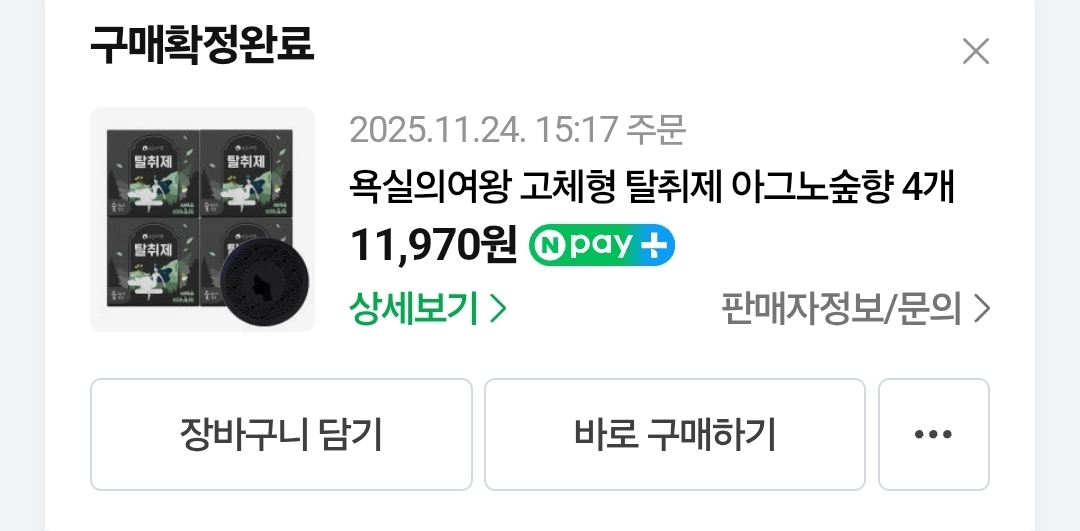Viewport: 1080px width, 531px height.
Task: Tap the round black deodorizer disc image
Action: [264, 282]
